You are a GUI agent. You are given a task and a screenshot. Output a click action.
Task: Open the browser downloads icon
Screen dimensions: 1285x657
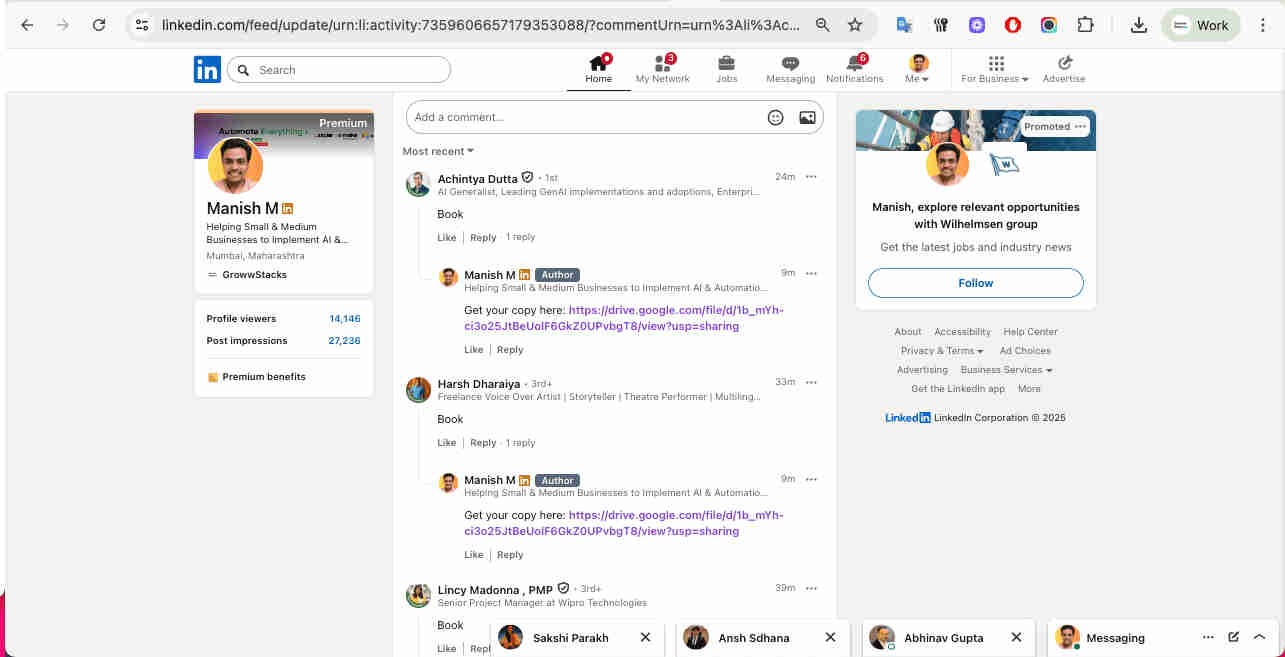[1138, 25]
